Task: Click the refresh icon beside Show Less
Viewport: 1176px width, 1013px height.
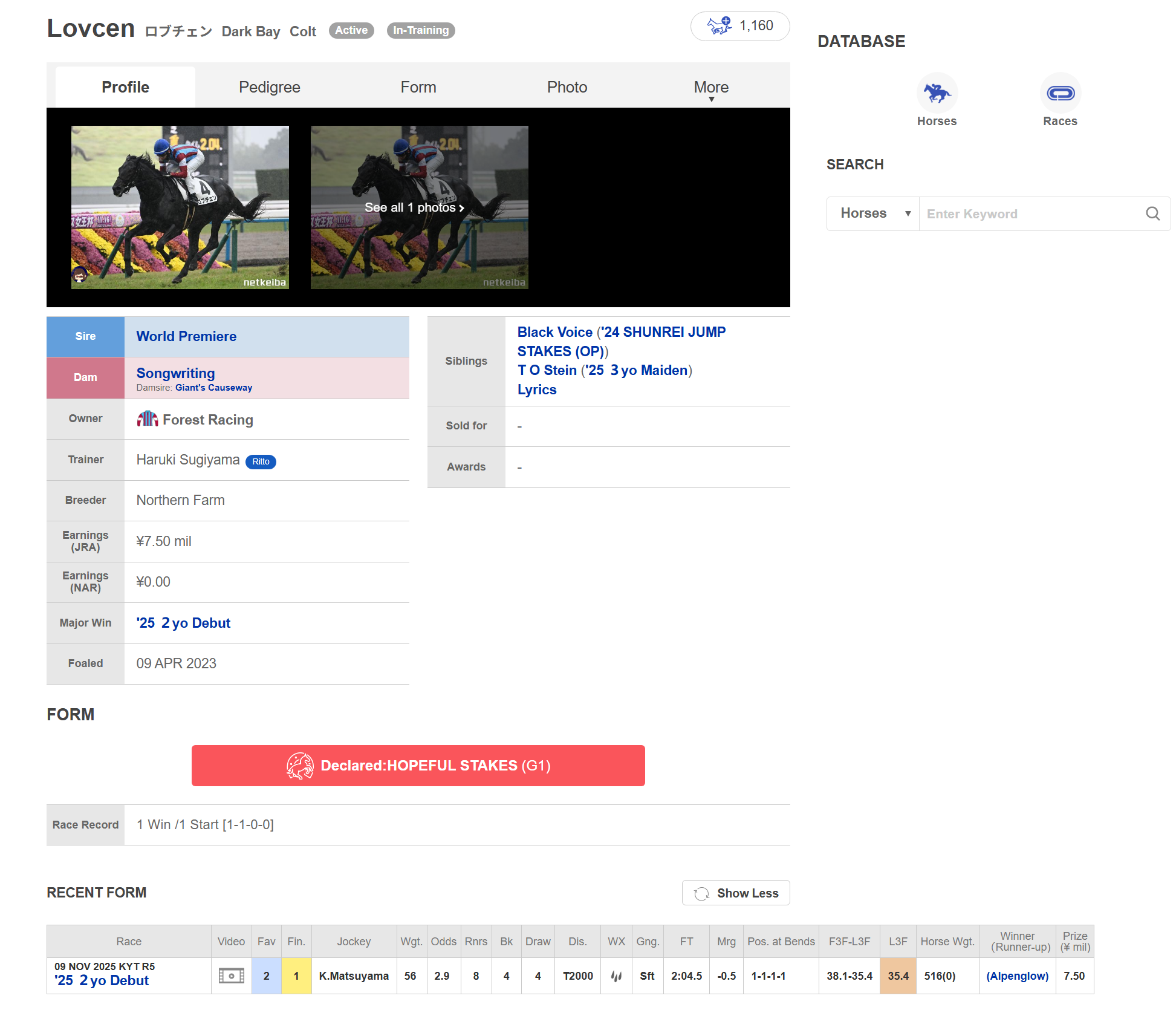Action: [701, 893]
